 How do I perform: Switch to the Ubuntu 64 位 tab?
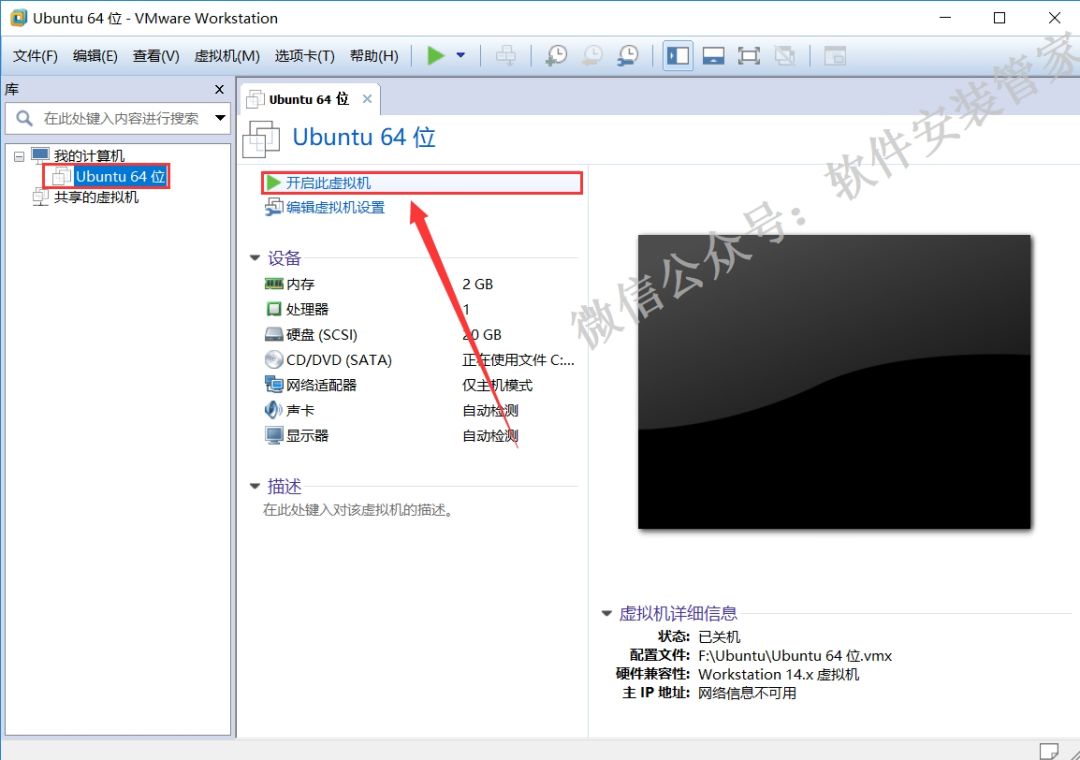coord(309,99)
